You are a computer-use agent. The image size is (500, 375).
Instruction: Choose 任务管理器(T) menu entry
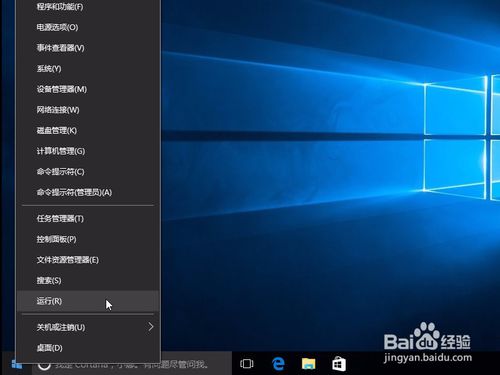tap(88, 218)
